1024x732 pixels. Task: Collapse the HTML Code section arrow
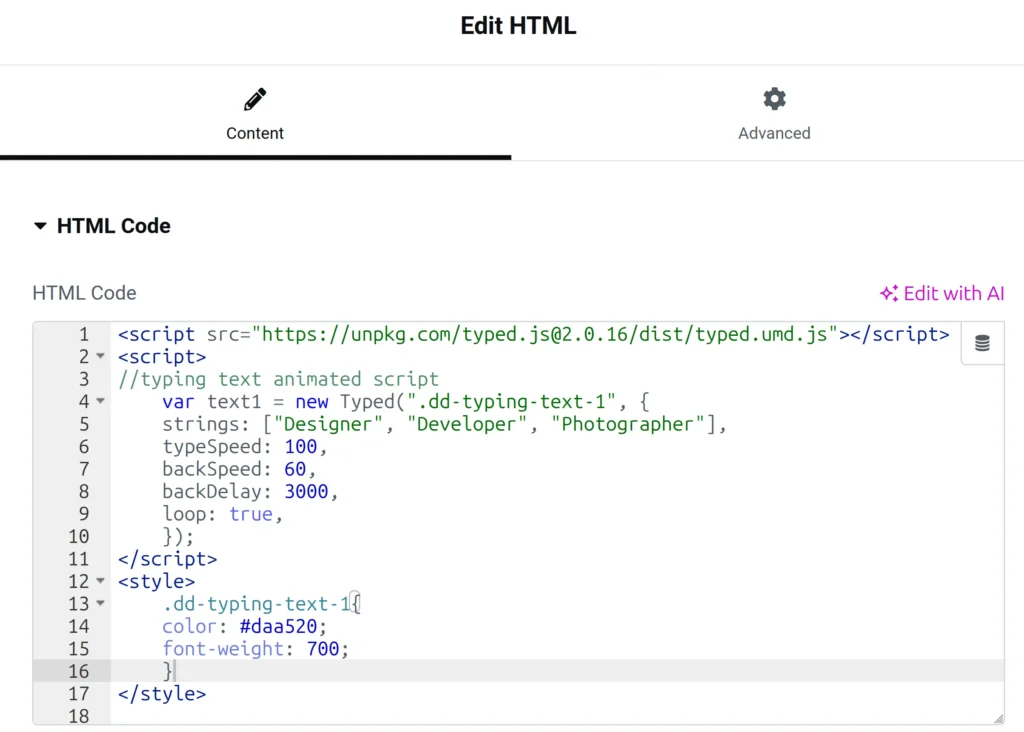pos(40,226)
